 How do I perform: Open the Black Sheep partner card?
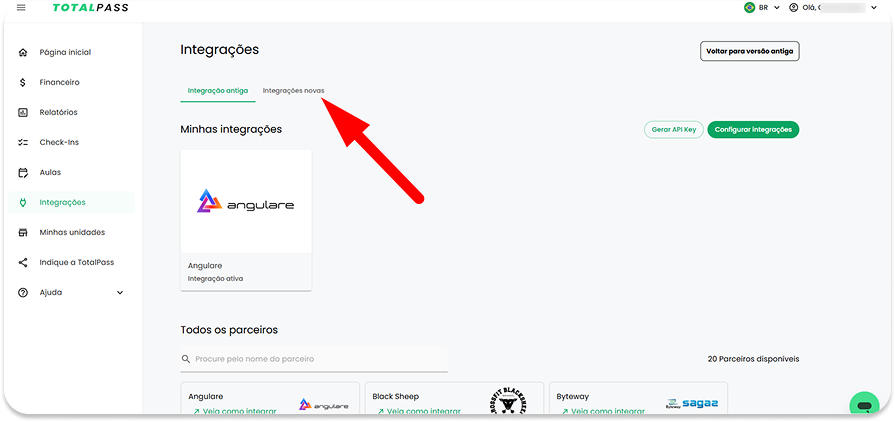click(x=454, y=399)
